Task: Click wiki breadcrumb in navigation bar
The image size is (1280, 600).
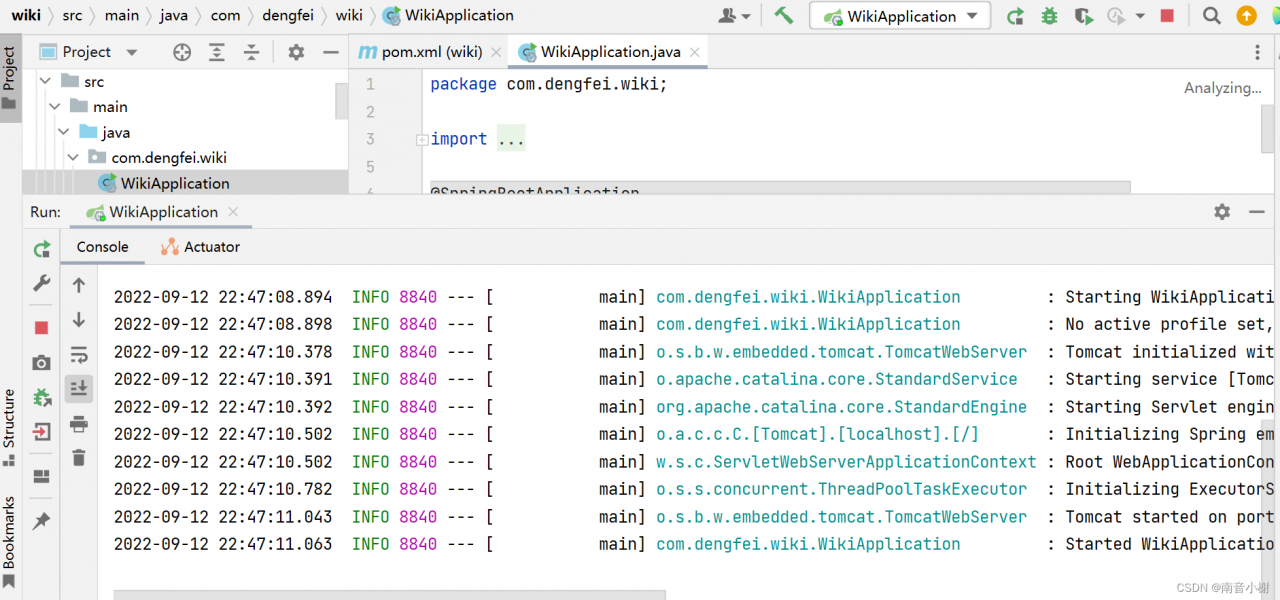Action: 26,15
